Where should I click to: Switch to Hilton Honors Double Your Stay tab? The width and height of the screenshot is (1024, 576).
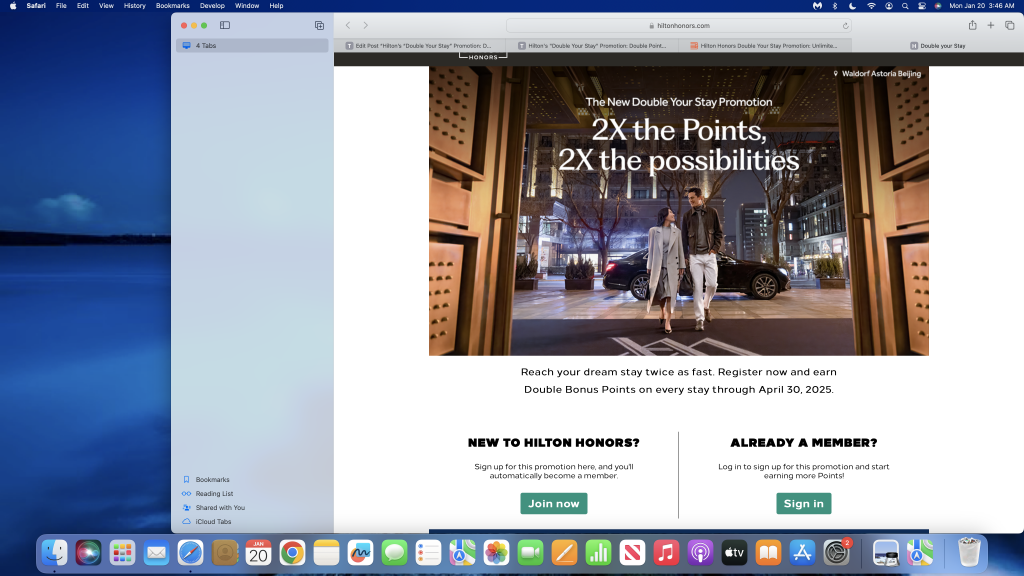click(x=765, y=46)
